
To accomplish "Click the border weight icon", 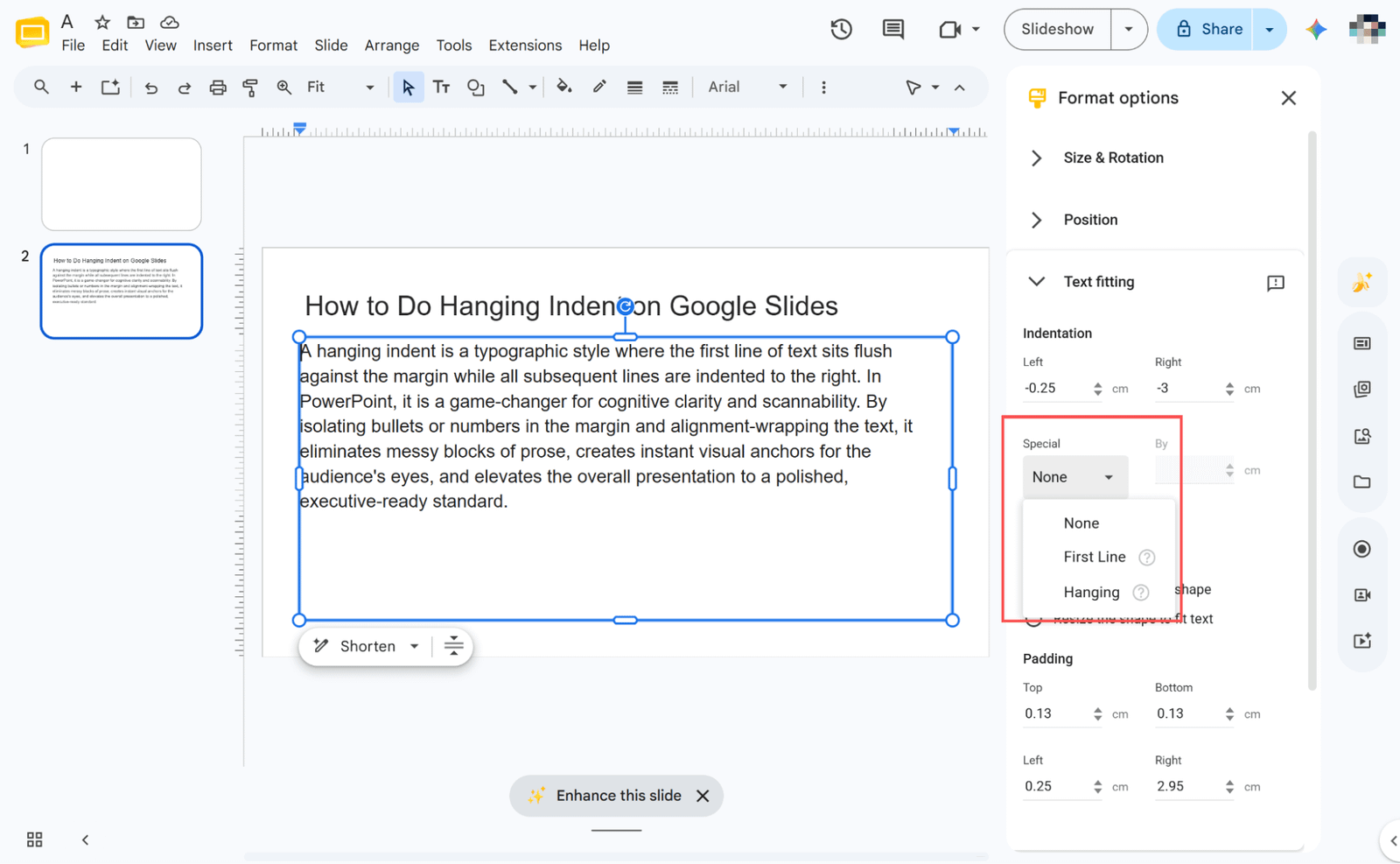I will [634, 88].
